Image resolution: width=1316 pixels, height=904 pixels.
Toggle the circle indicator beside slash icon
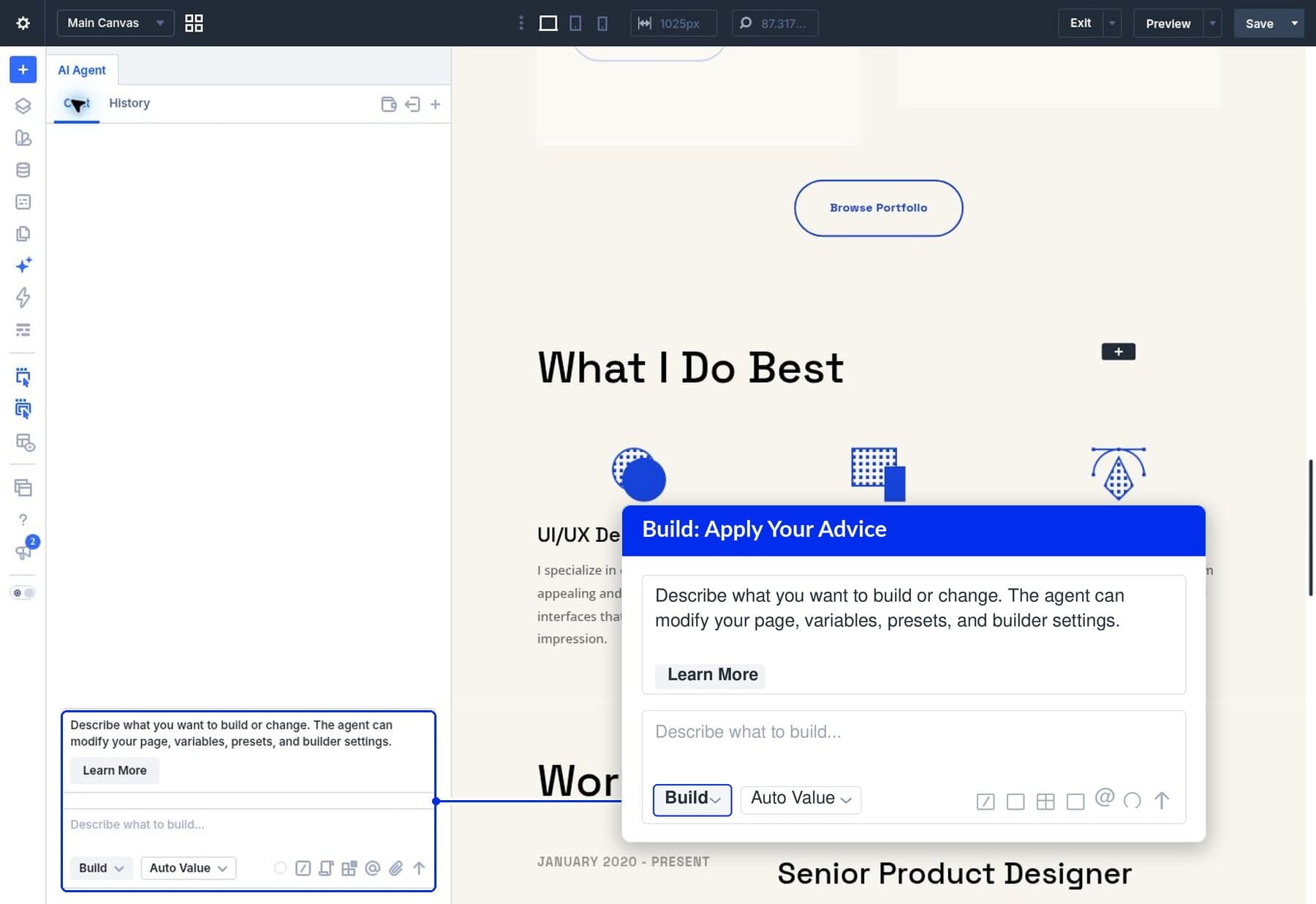280,868
